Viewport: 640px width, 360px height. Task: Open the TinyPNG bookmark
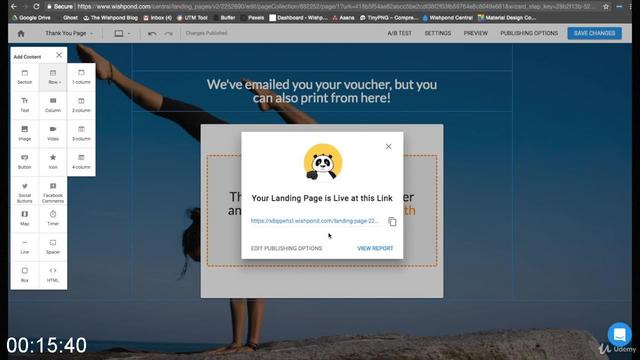389,18
